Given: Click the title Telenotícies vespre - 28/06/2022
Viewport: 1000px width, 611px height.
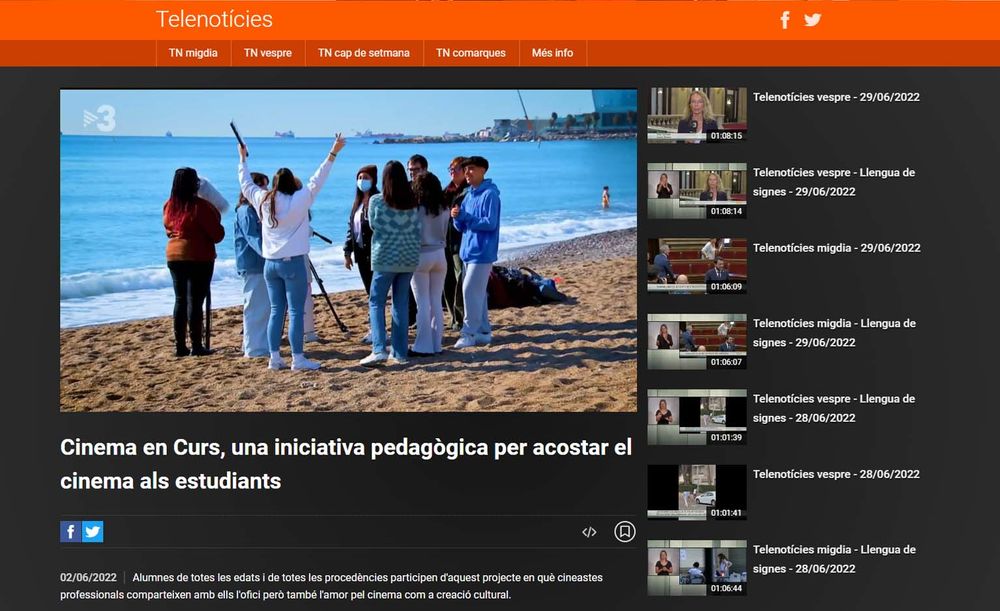Looking at the screenshot, I should click(836, 474).
